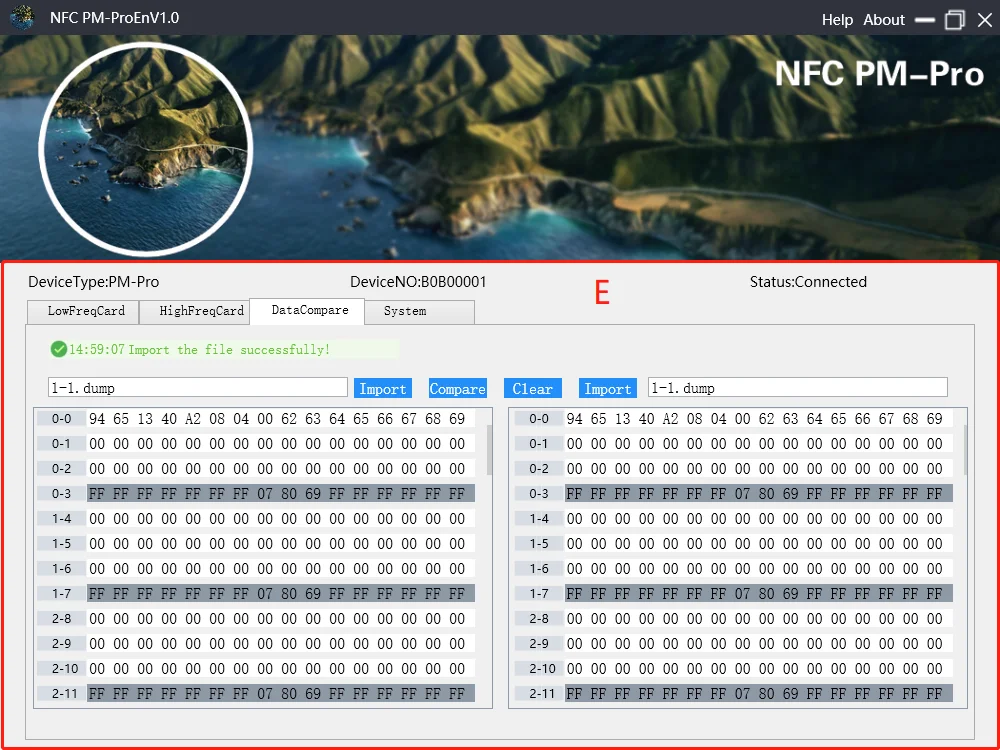Click the right Import button
This screenshot has width=1000, height=750.
point(608,388)
